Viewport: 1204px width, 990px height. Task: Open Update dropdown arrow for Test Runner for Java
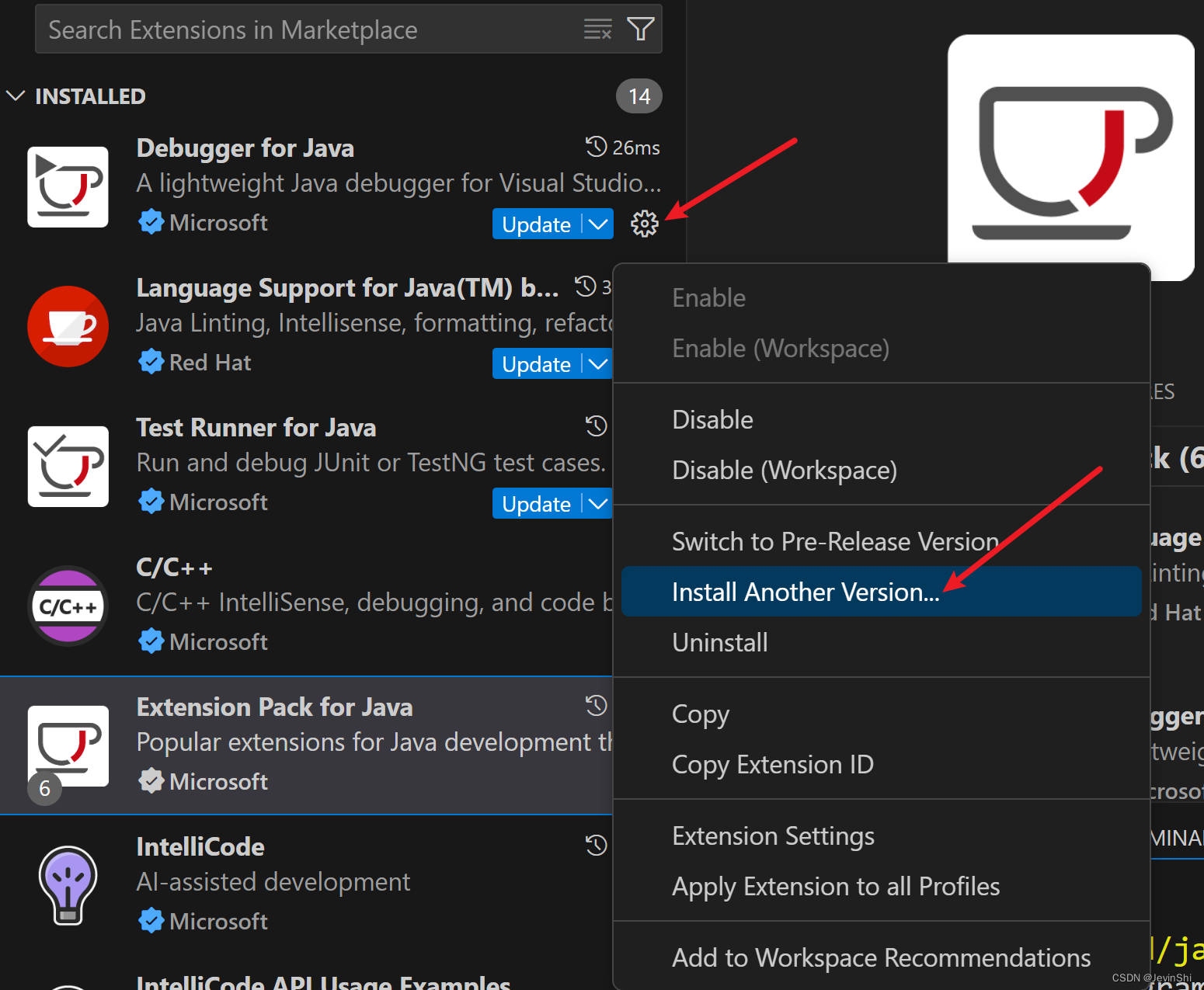point(598,503)
